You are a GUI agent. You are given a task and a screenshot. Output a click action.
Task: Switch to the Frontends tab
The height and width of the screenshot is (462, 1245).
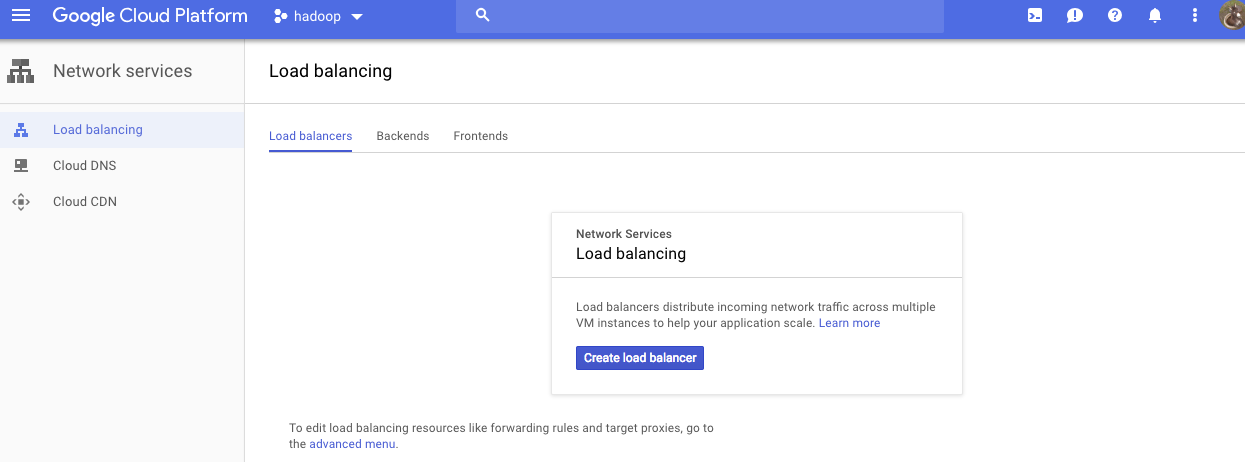coord(480,136)
